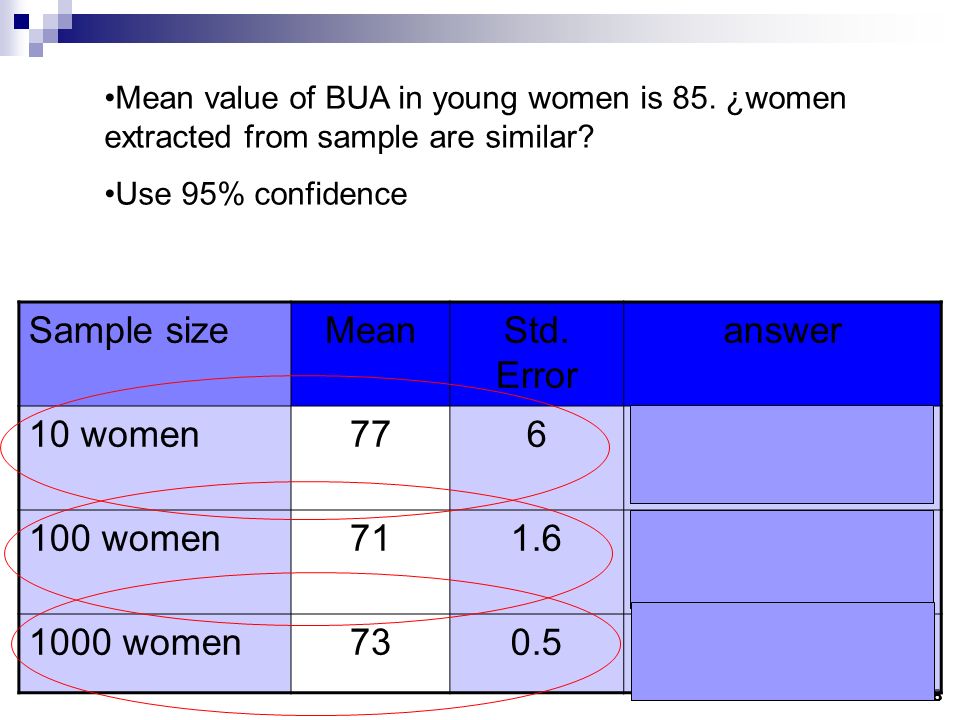960x720 pixels.
Task: Click the mean value 77
Action: (x=370, y=435)
